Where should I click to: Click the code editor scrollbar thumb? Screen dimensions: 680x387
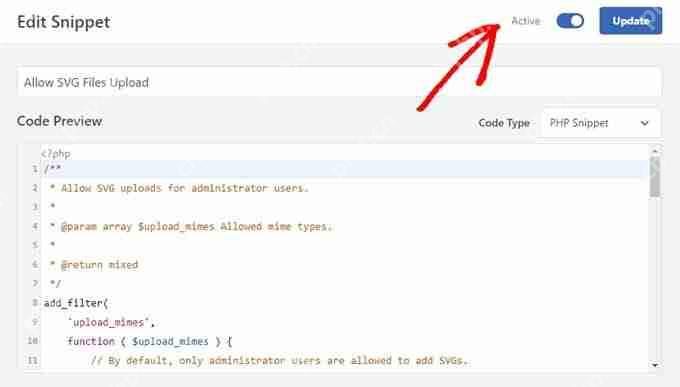coord(655,177)
